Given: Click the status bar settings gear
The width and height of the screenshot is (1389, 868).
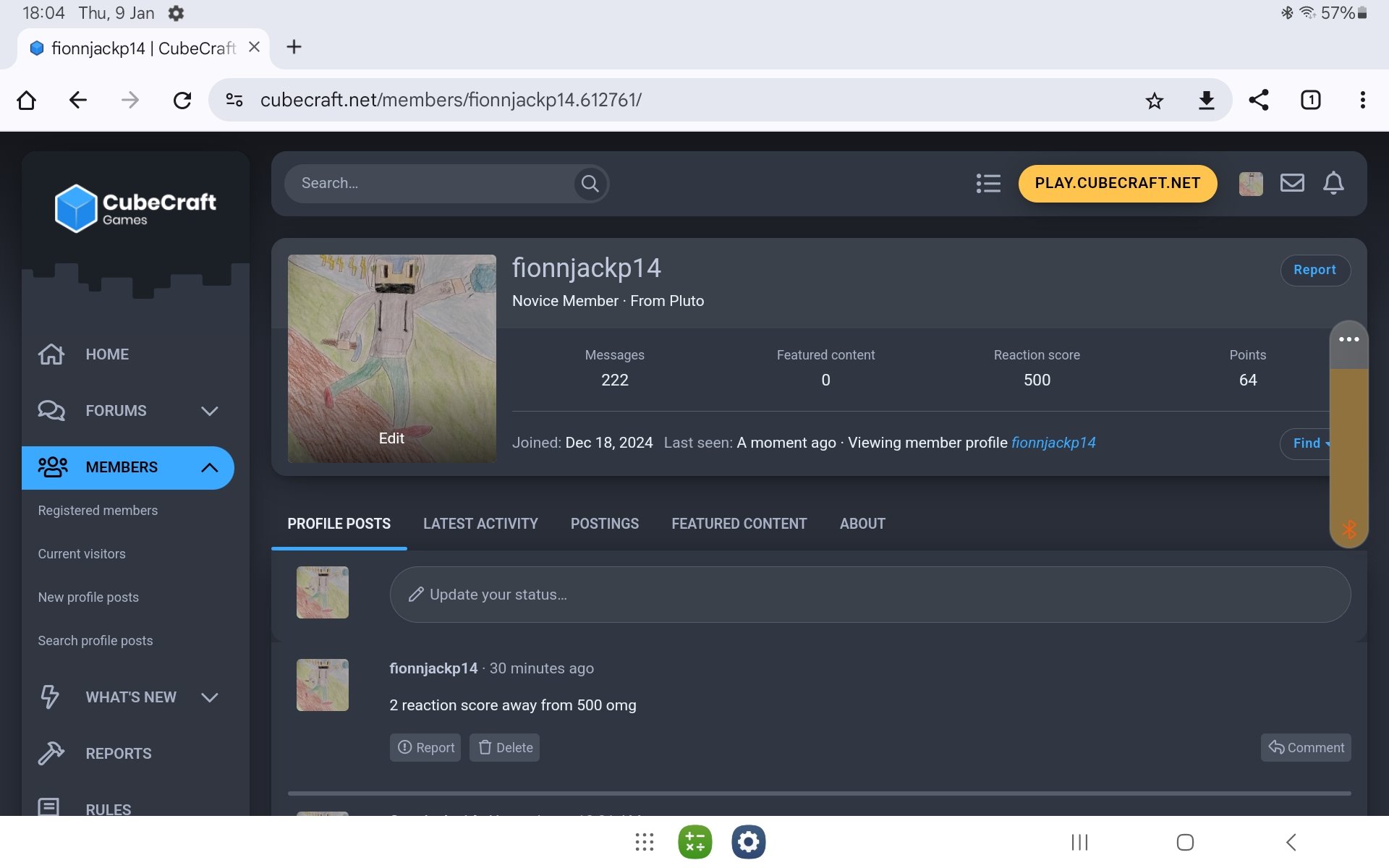Looking at the screenshot, I should 176,13.
